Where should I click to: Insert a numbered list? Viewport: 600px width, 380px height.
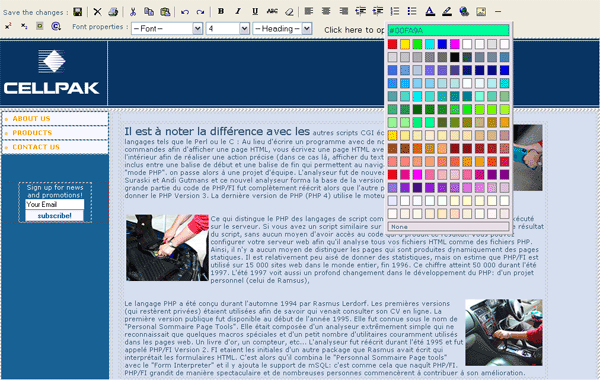tap(395, 11)
